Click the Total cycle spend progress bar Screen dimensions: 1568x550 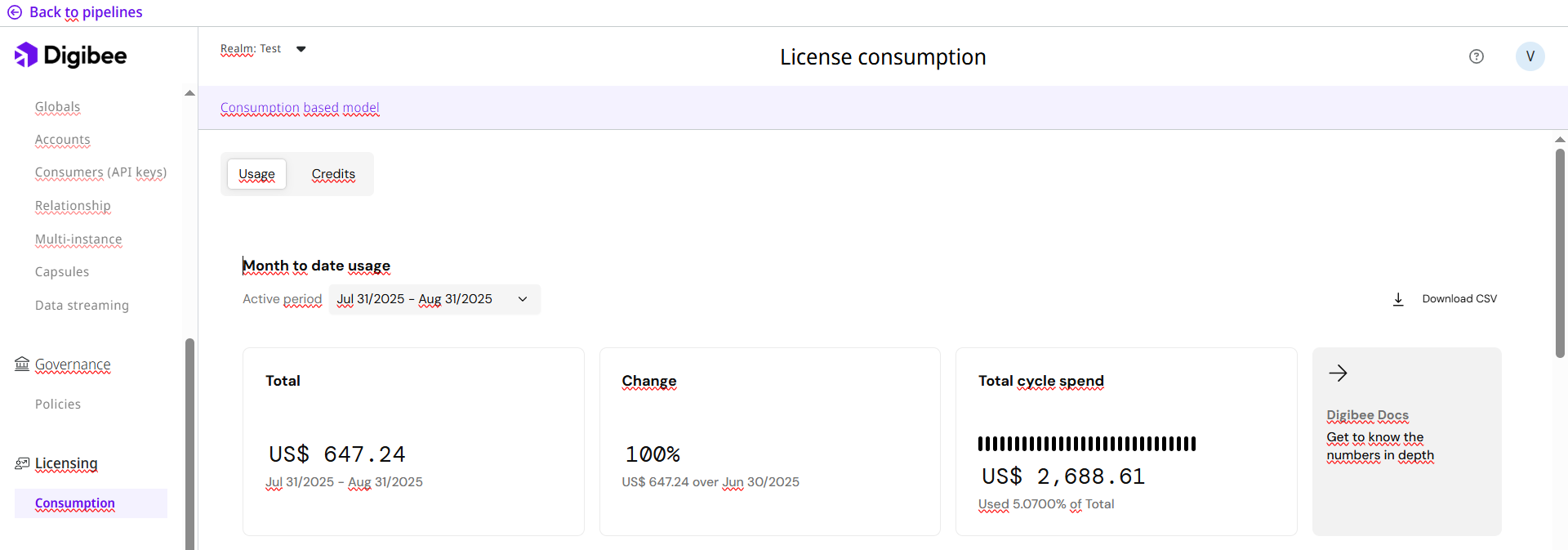1086,444
